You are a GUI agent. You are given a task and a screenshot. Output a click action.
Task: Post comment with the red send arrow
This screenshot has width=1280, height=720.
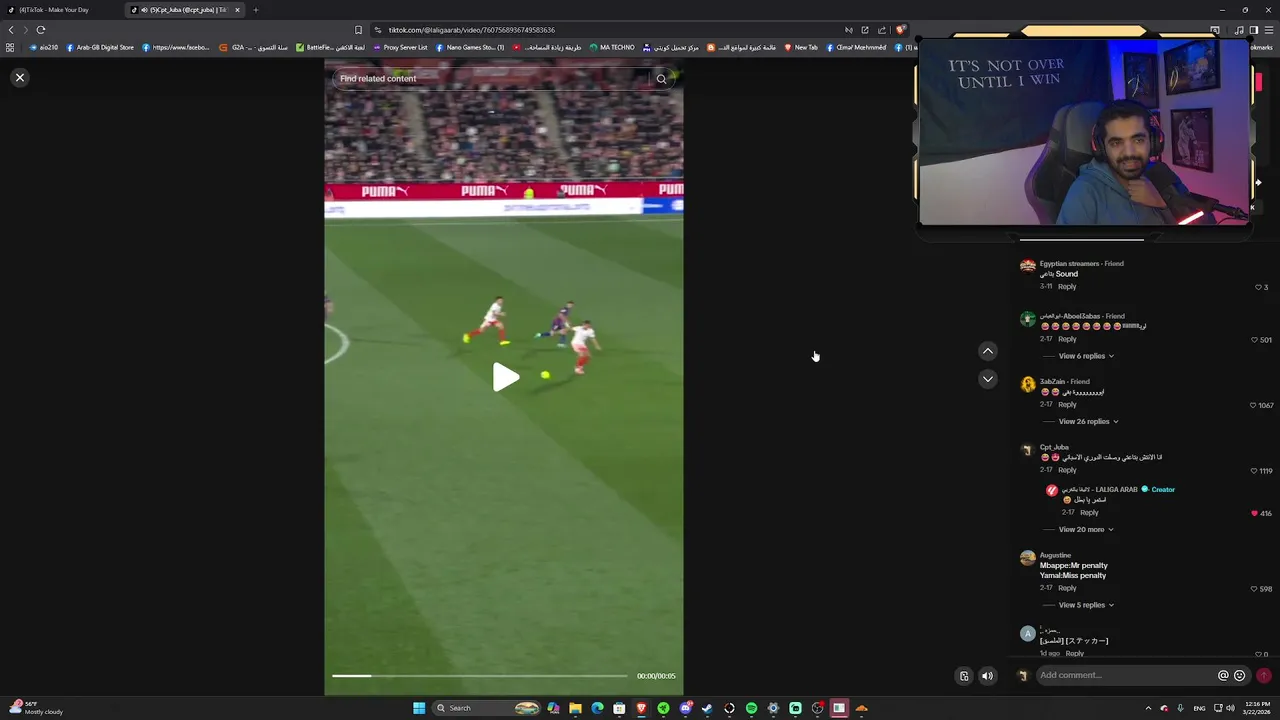pyautogui.click(x=1264, y=676)
